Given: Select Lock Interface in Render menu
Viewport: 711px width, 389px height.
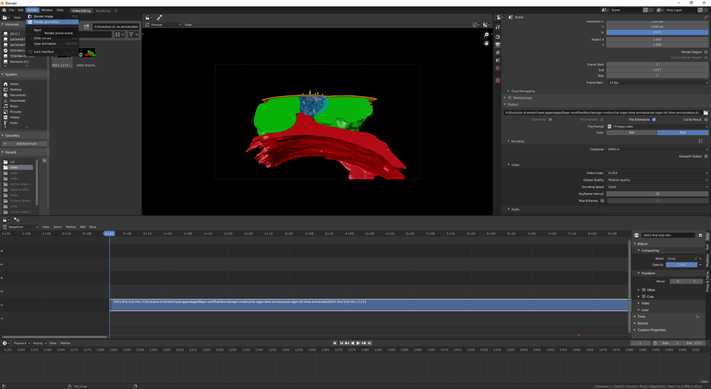Looking at the screenshot, I should click(x=52, y=52).
